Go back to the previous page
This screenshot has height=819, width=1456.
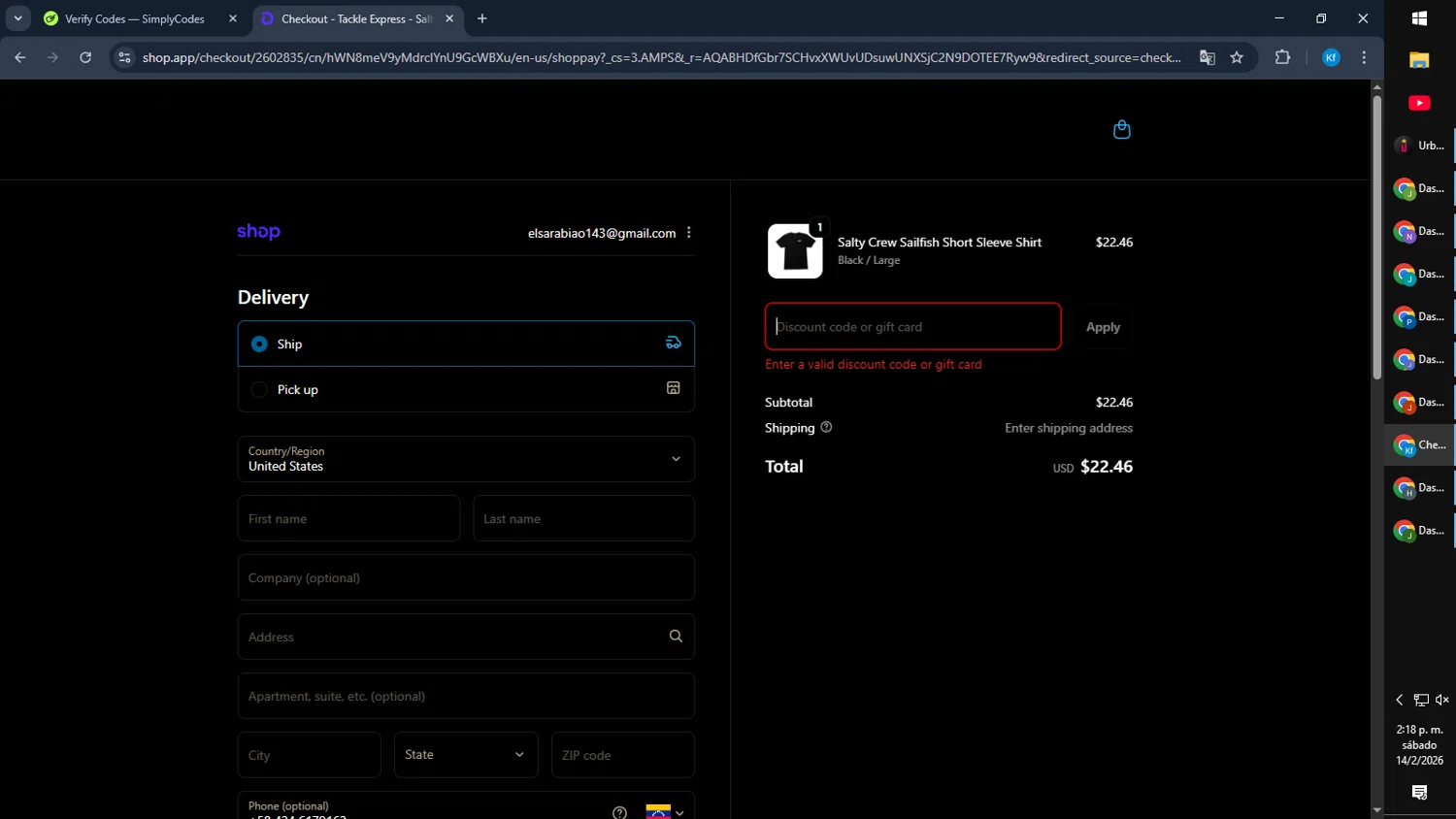tap(20, 57)
